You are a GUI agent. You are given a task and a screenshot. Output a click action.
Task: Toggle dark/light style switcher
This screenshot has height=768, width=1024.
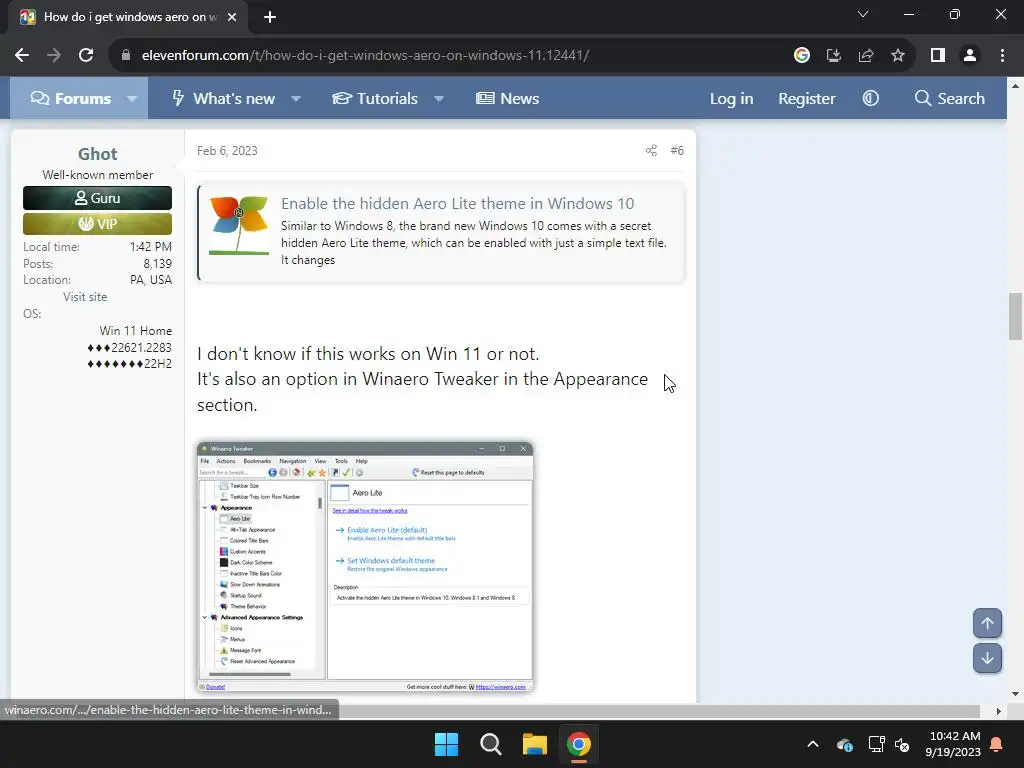pyautogui.click(x=871, y=99)
